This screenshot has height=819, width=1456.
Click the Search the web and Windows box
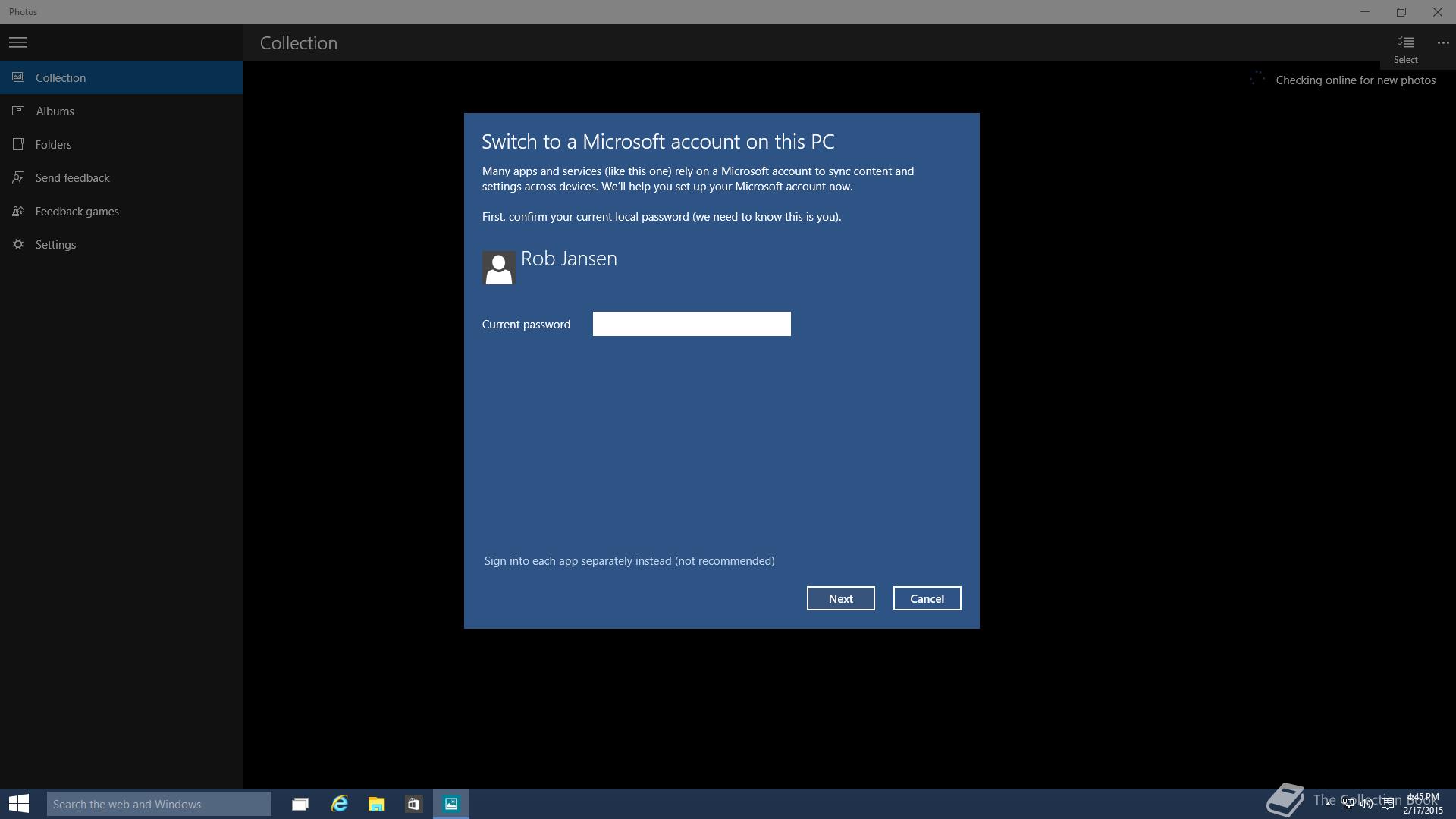(159, 804)
